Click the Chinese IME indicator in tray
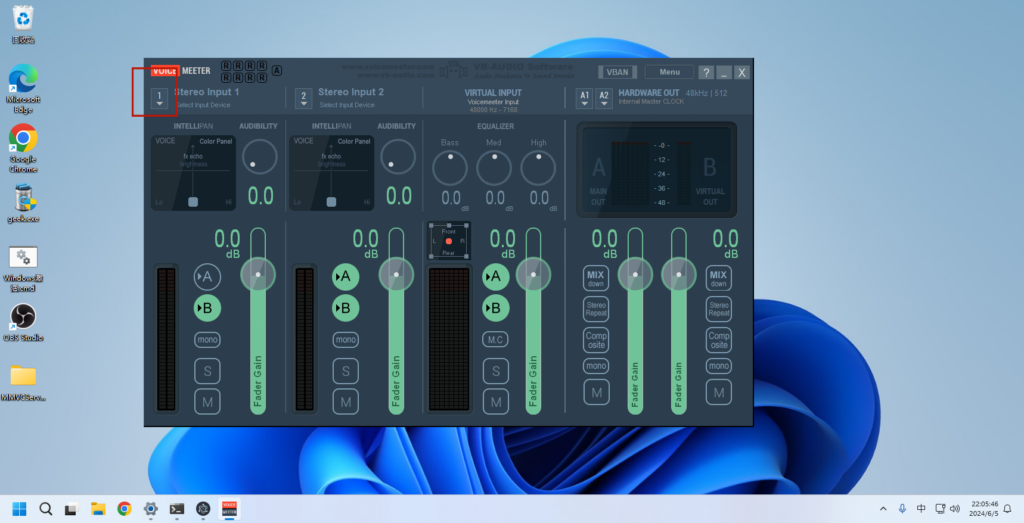Screen dimensions: 1024x523 click(921, 509)
